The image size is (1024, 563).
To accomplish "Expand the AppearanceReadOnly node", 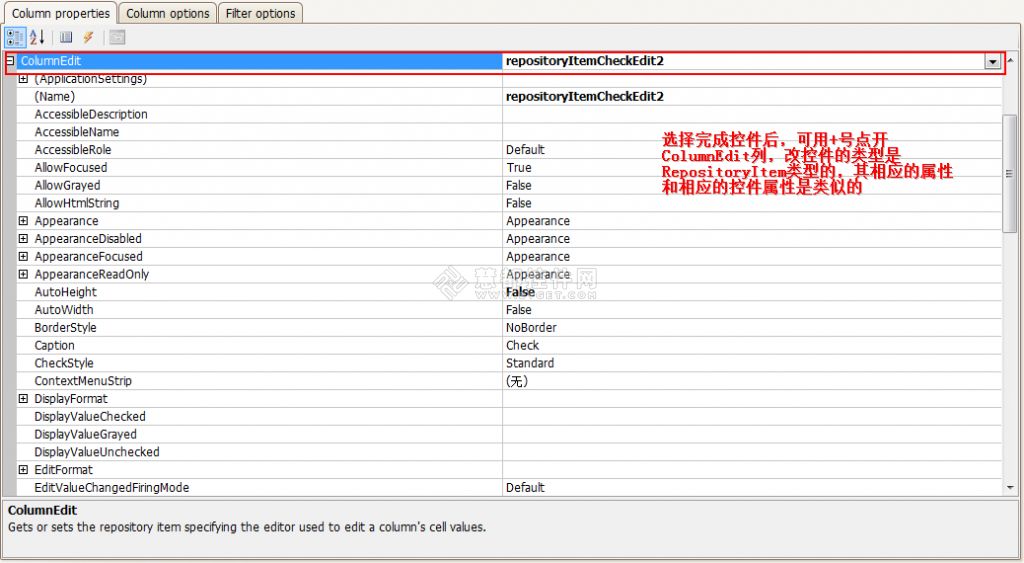I will [x=24, y=274].
